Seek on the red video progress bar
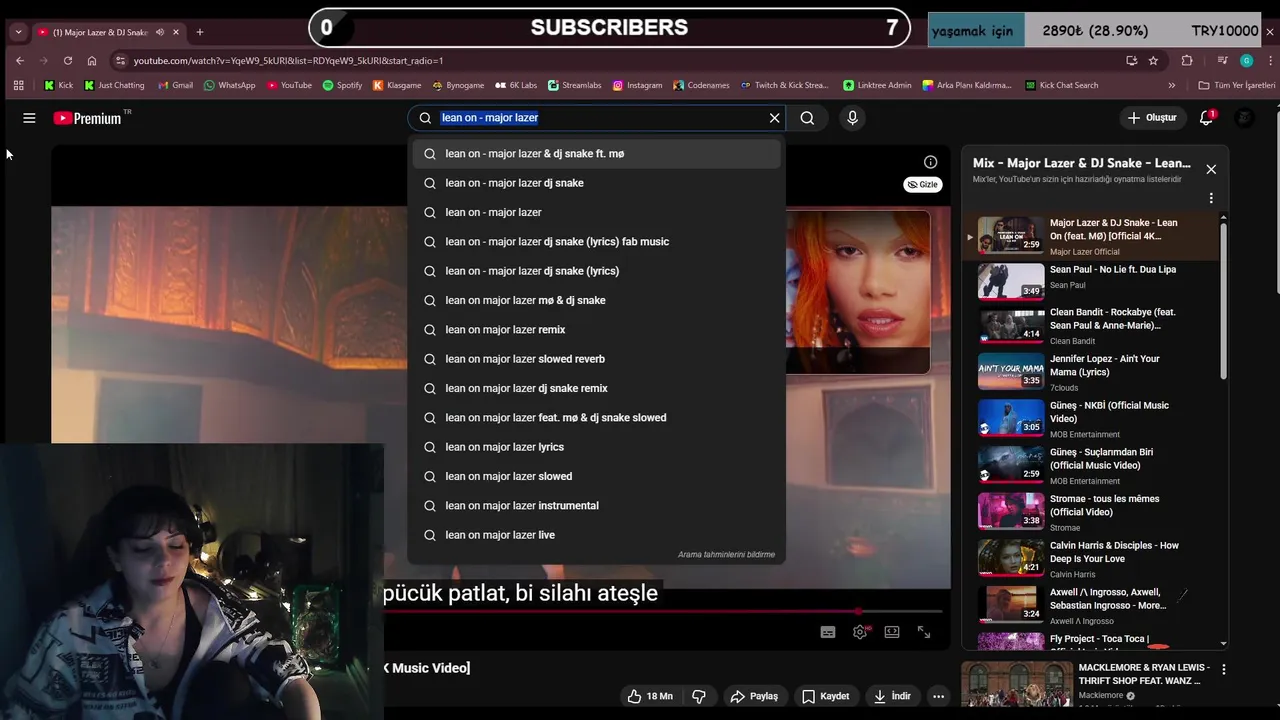Screen dimensions: 1280x720 [662, 611]
